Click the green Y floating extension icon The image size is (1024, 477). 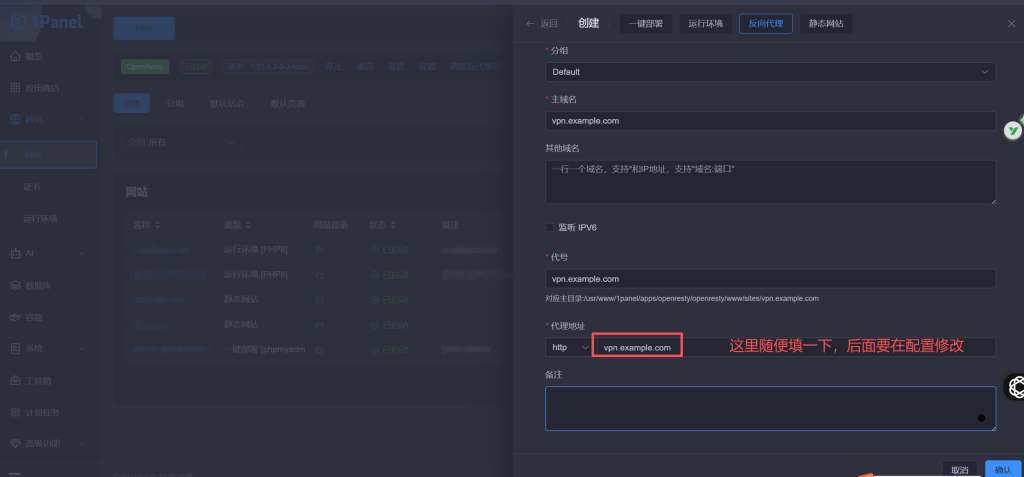click(x=1013, y=130)
